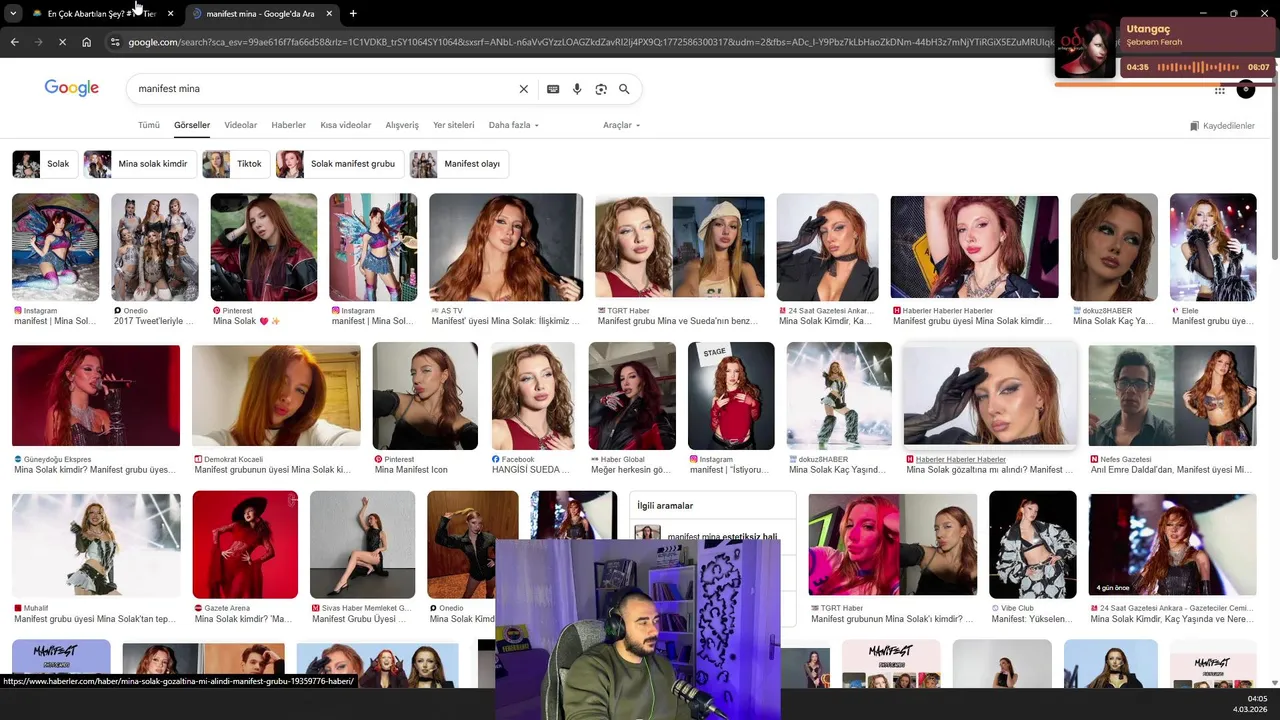1280x720 pixels.
Task: Open the Google apps grid icon
Action: pos(1219,90)
